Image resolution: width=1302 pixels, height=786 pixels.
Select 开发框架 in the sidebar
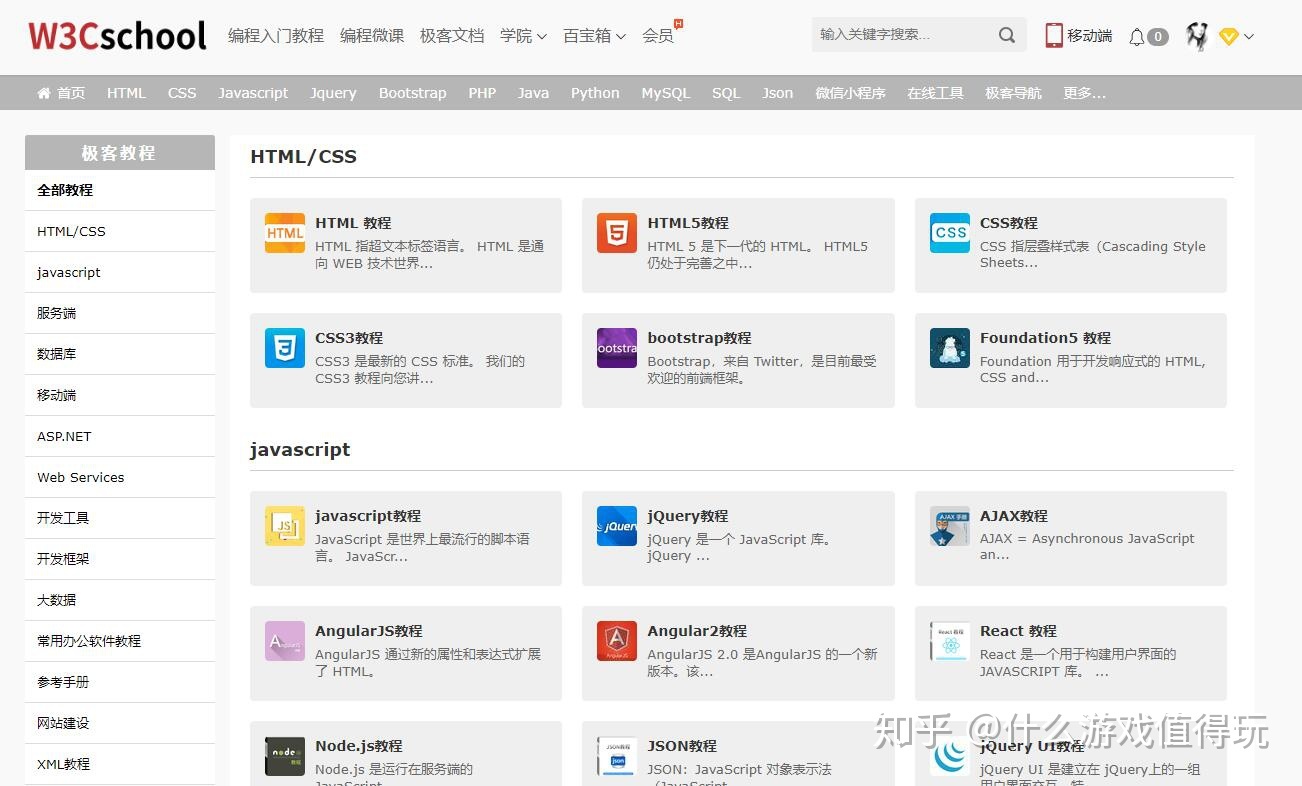click(120, 559)
